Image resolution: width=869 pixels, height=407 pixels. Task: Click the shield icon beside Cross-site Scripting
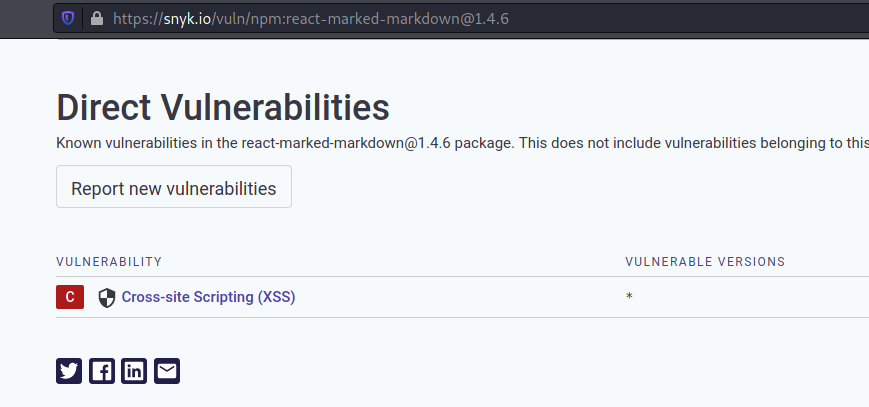point(107,298)
